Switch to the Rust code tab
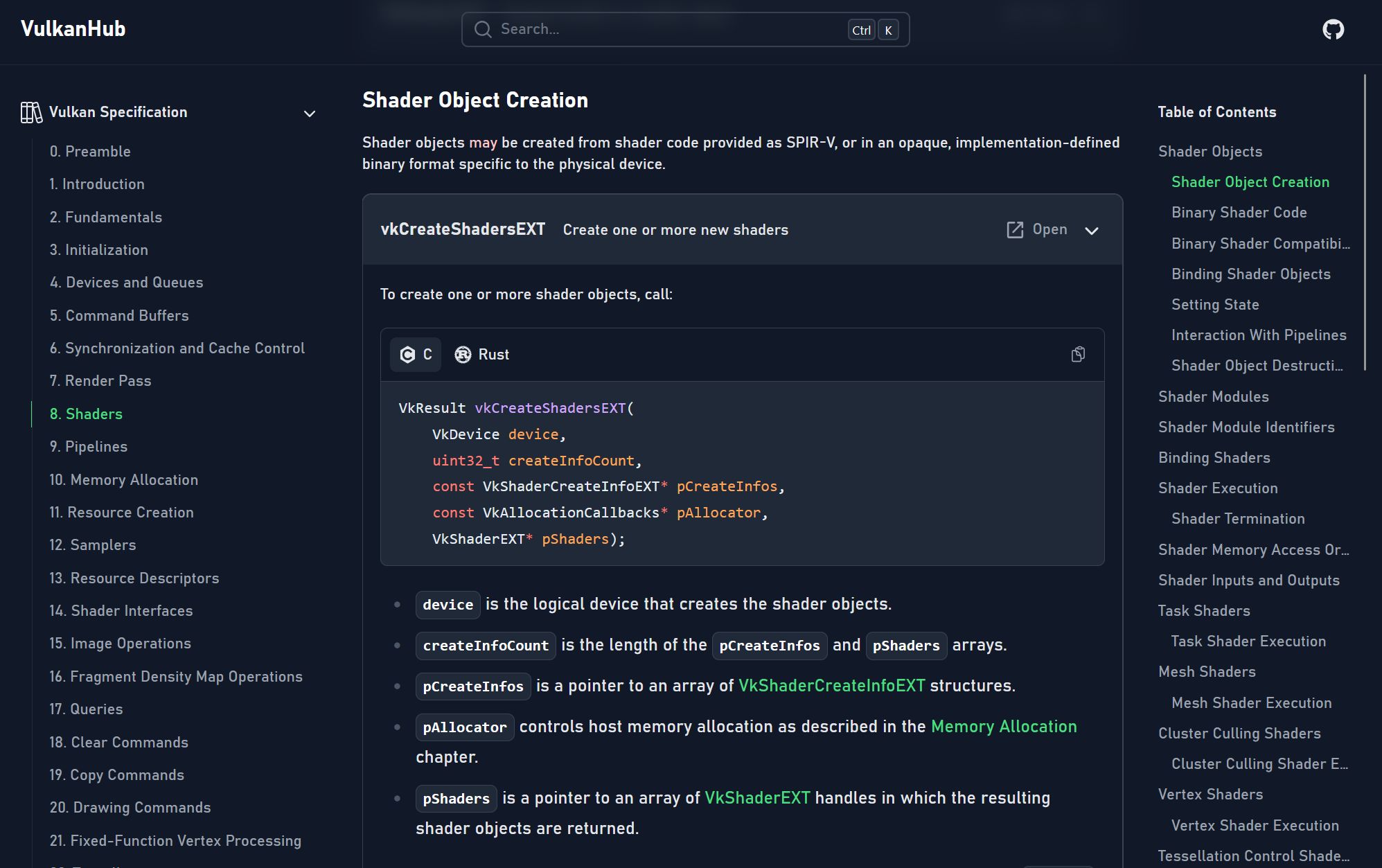Viewport: 1382px width, 868px height. point(482,355)
